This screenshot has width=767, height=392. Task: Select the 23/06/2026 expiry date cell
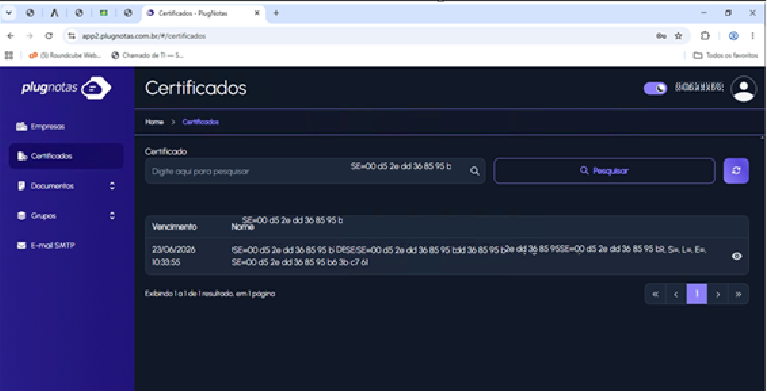point(174,256)
